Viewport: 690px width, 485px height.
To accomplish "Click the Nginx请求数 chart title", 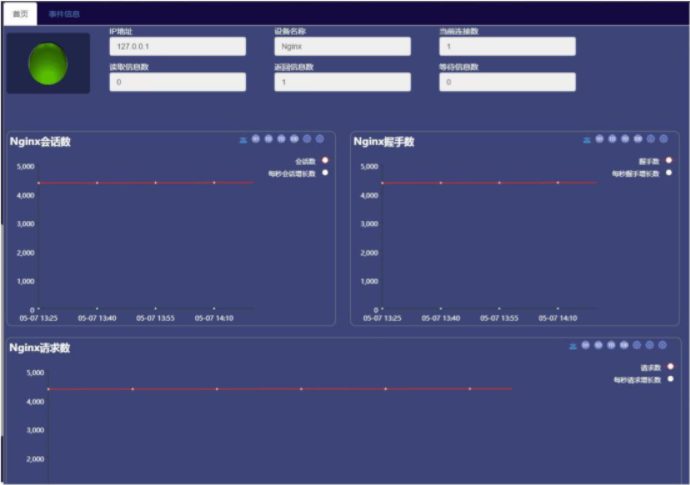I will pos(40,348).
